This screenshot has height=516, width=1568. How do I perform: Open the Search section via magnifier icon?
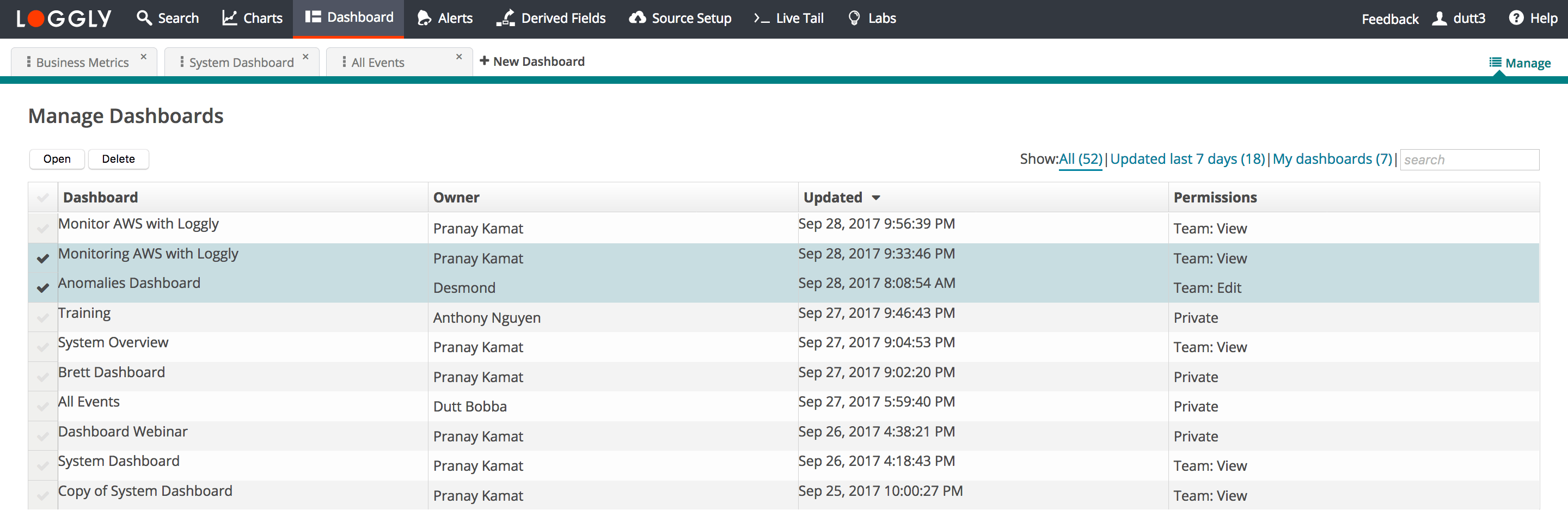pyautogui.click(x=145, y=17)
